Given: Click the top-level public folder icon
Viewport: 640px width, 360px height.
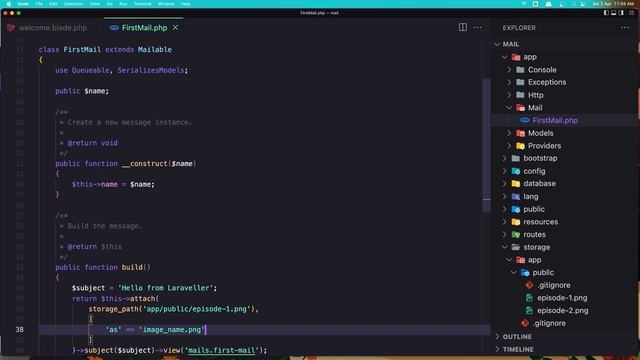Looking at the screenshot, I should click(x=516, y=209).
